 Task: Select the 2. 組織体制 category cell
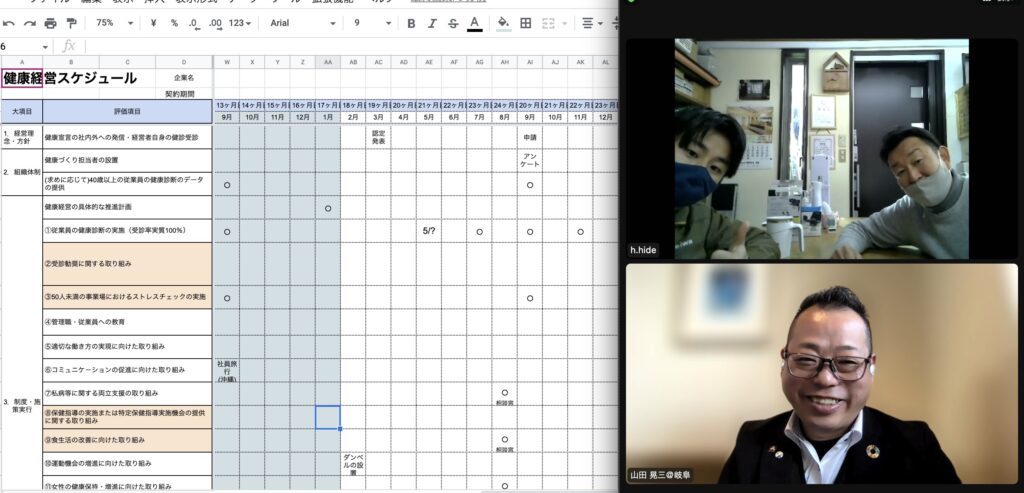[22, 172]
